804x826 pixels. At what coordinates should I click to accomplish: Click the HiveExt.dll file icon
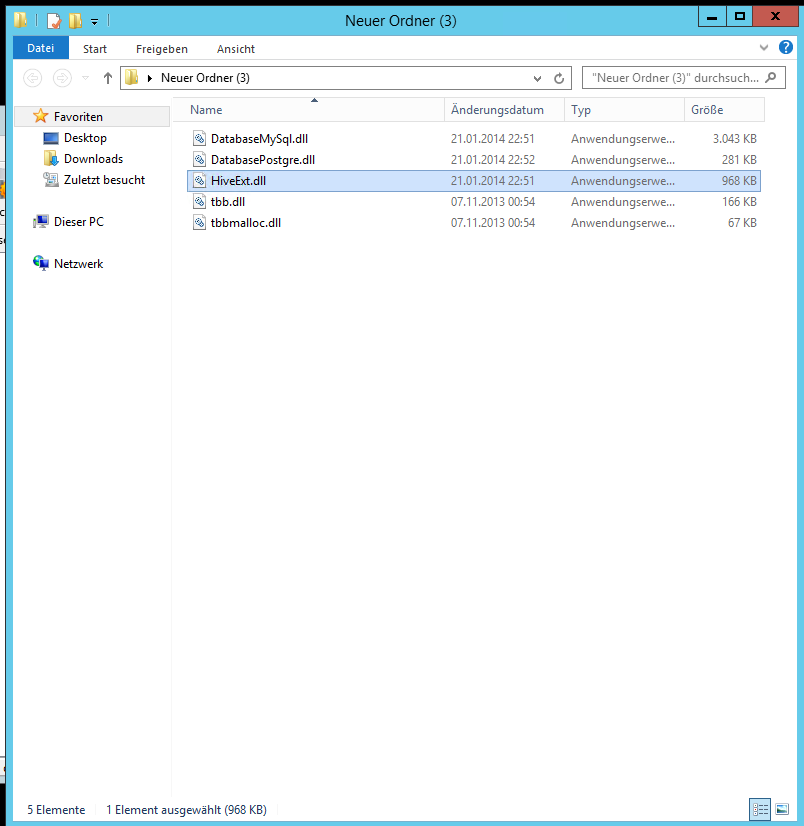199,181
